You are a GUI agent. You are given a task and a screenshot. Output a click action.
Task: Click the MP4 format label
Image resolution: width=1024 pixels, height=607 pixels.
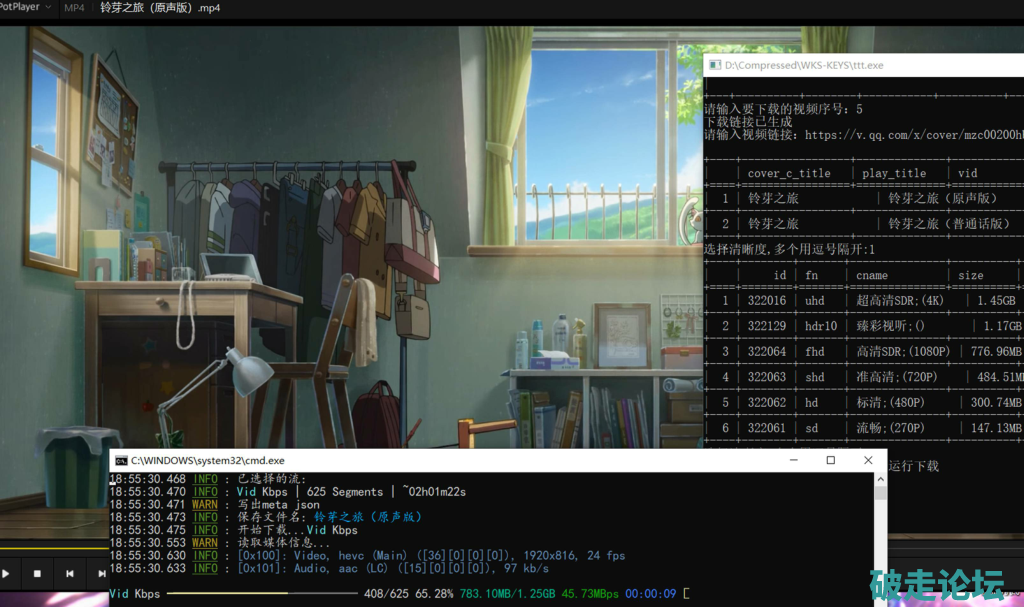click(x=74, y=8)
